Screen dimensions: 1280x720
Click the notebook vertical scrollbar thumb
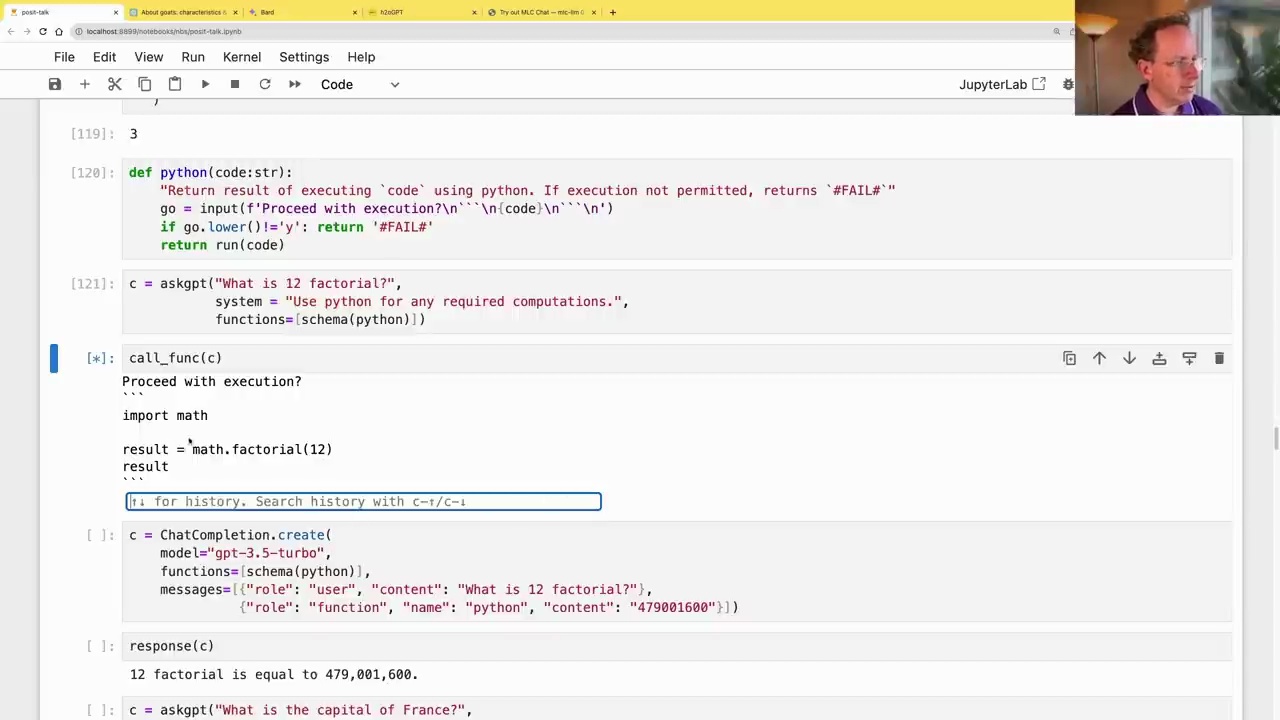pyautogui.click(x=1276, y=438)
